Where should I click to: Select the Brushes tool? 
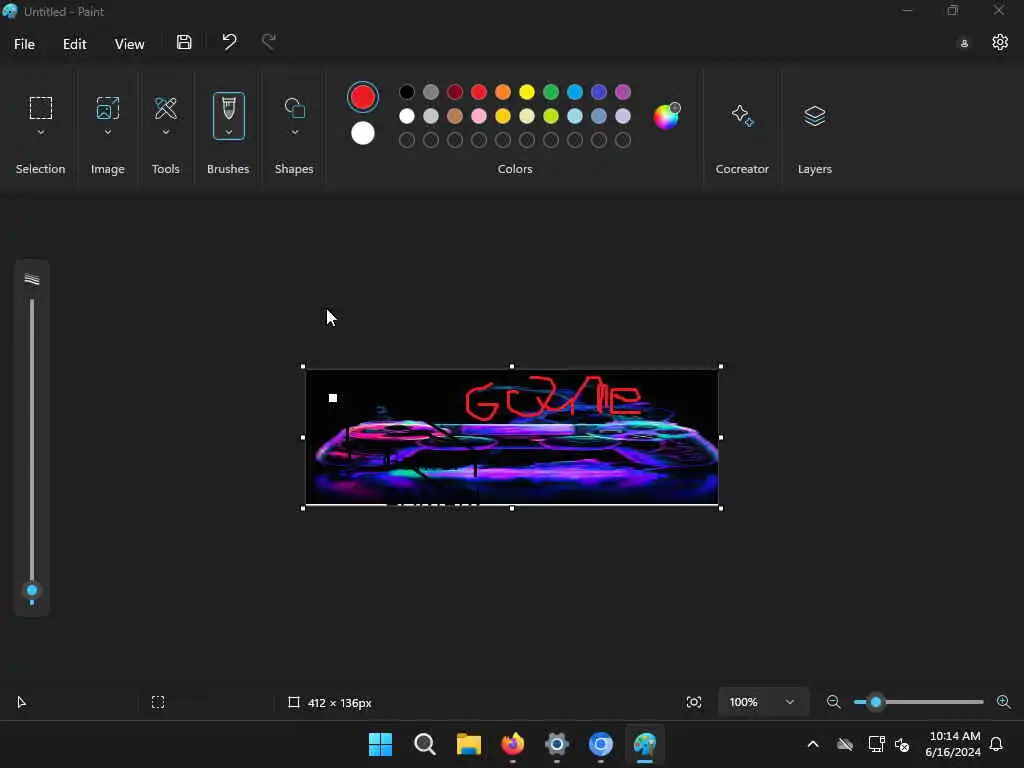(x=229, y=108)
